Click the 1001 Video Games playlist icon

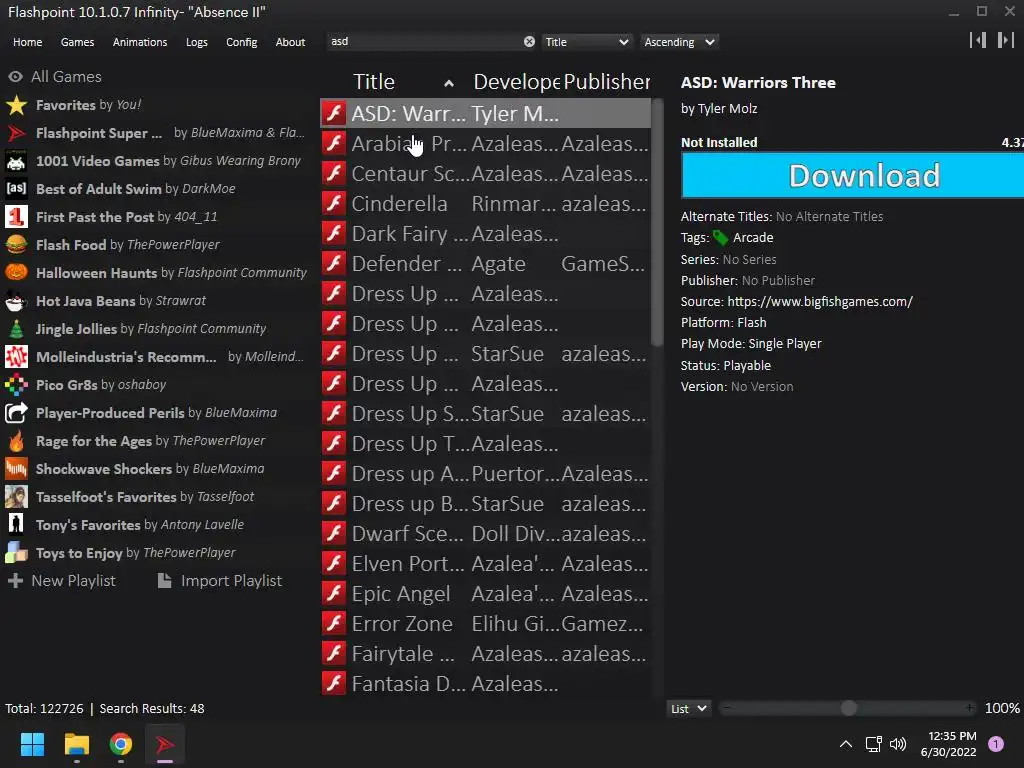coord(16,161)
